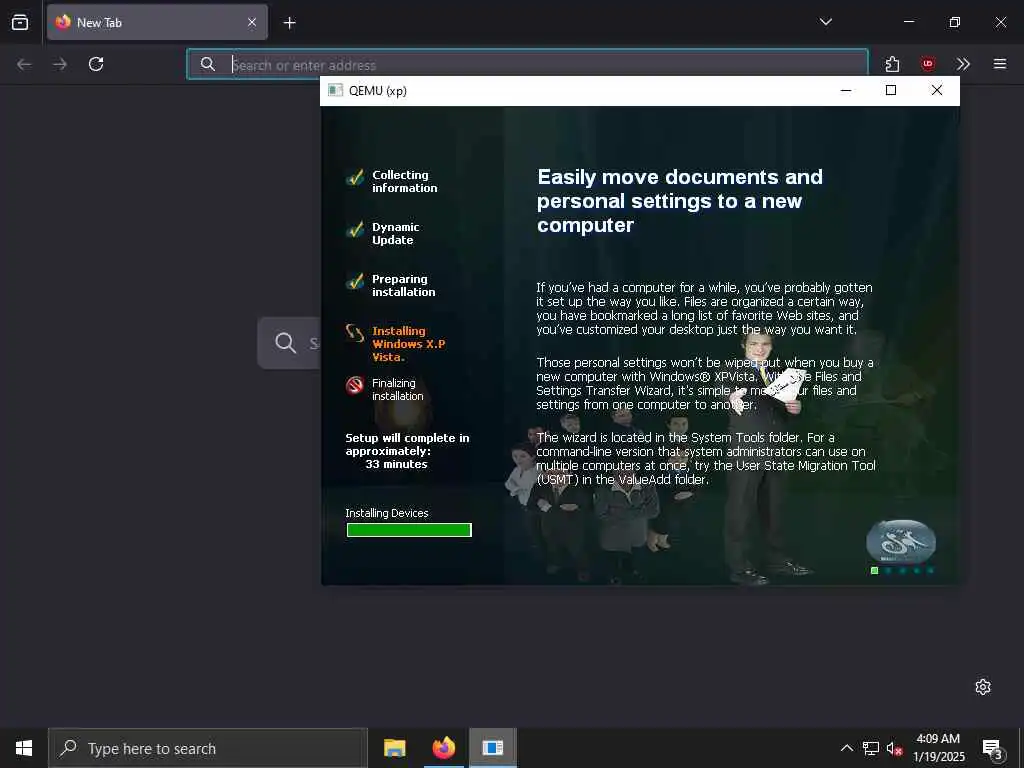Click the 'Dynamic Update' step text

(396, 234)
